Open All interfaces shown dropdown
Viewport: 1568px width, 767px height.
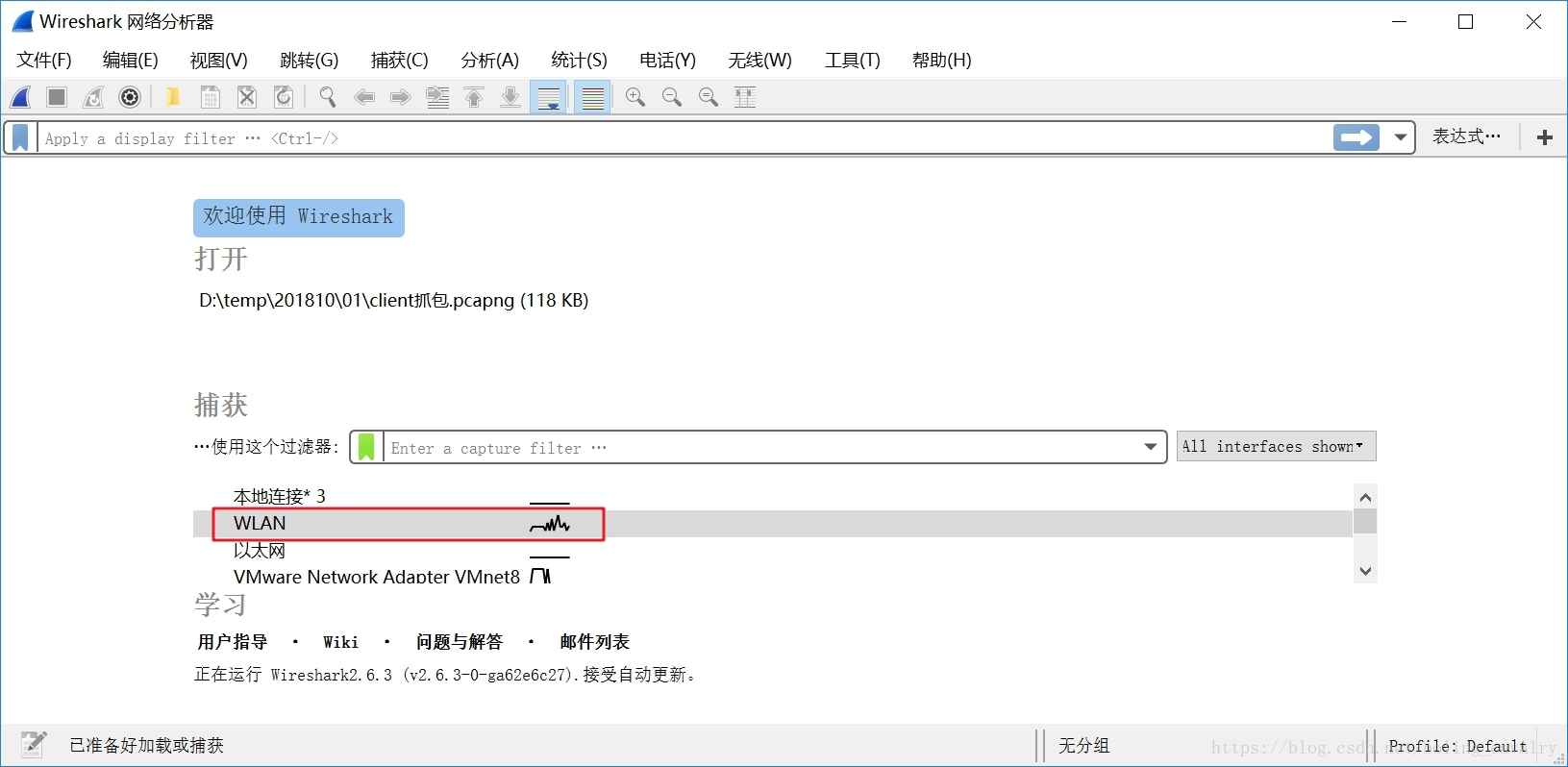coord(1276,446)
